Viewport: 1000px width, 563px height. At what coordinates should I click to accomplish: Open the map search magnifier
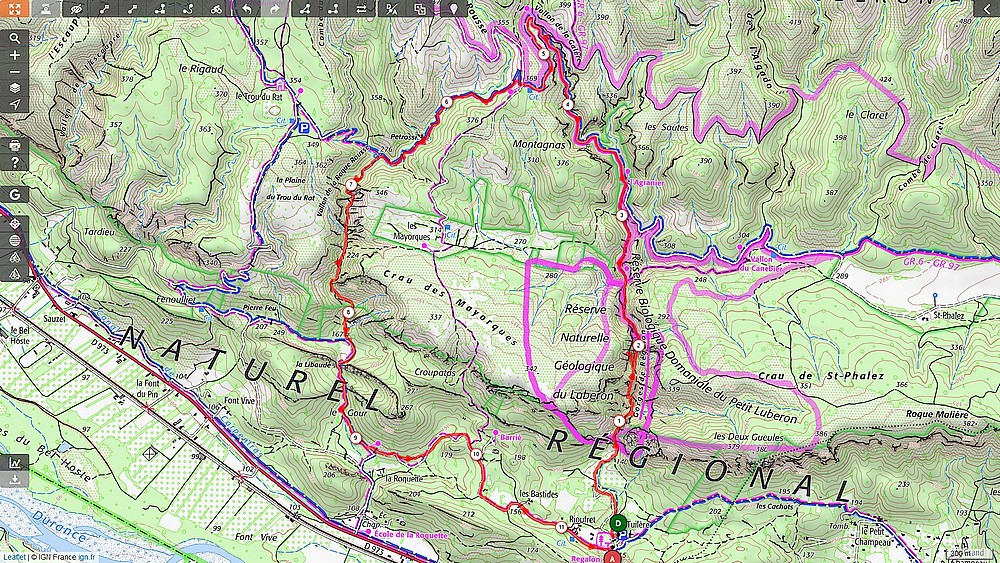click(14, 38)
